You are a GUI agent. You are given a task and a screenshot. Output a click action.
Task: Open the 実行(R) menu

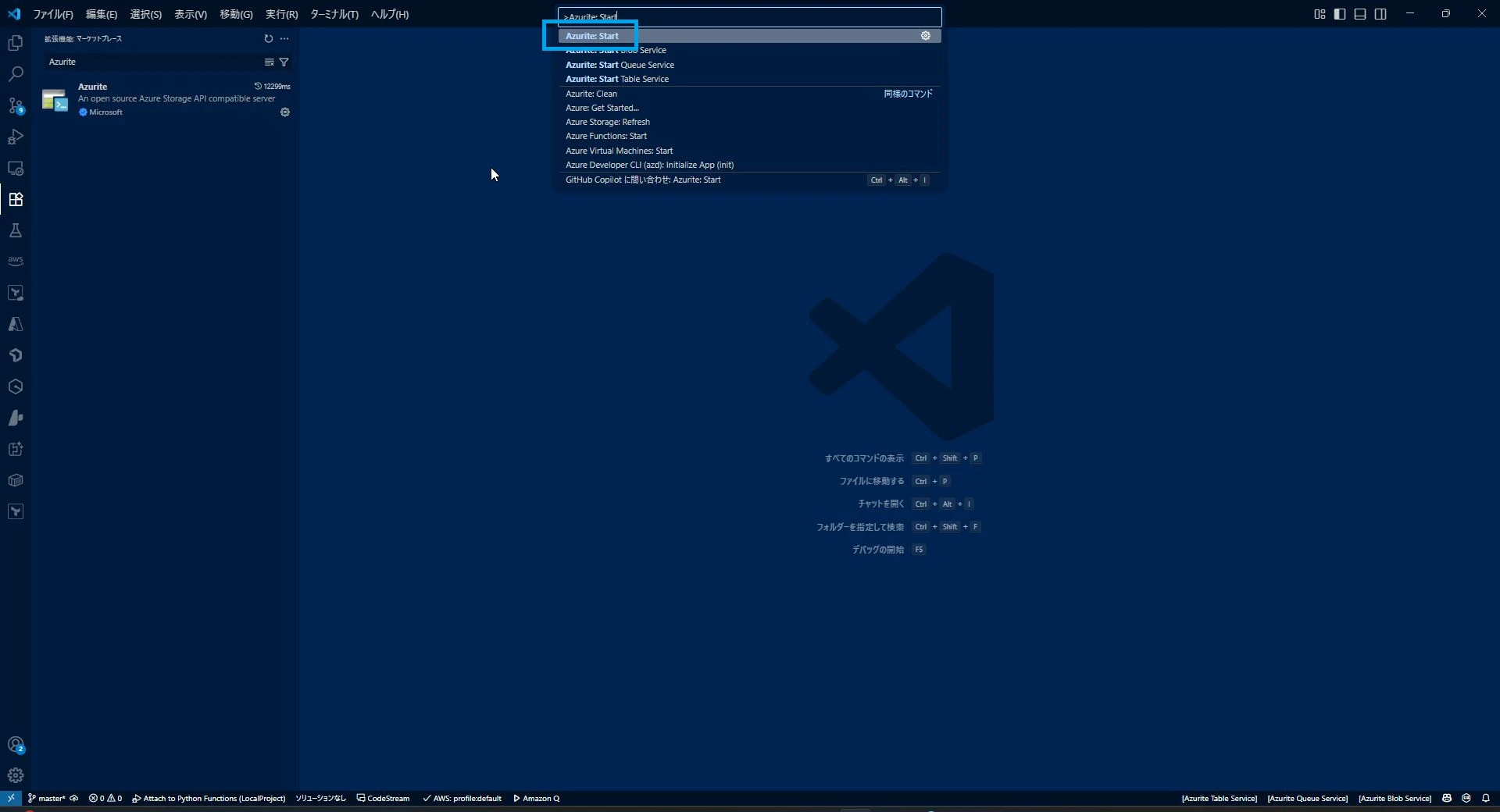(281, 14)
